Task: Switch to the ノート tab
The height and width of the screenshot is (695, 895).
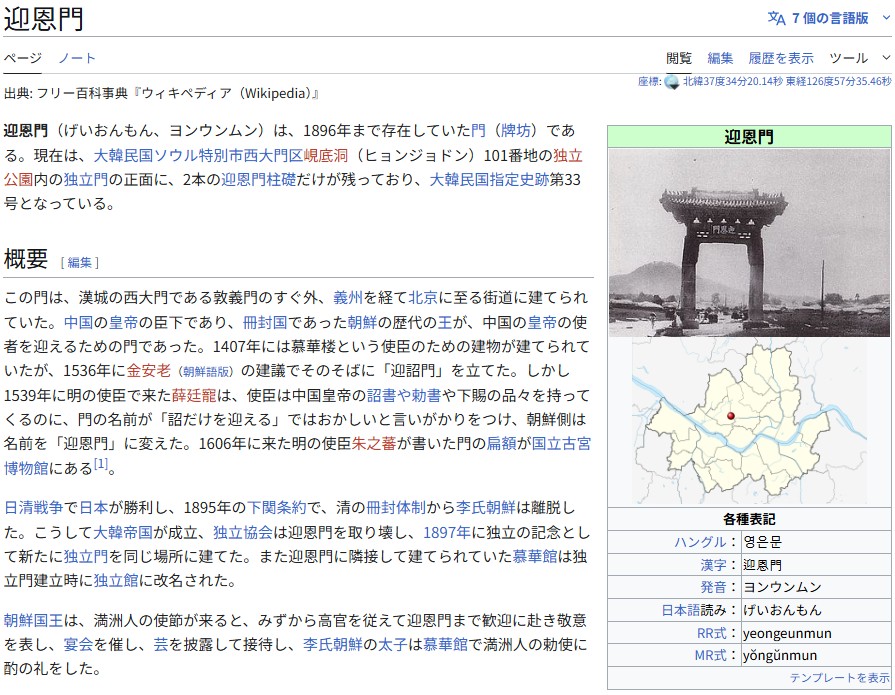Action: 77,58
